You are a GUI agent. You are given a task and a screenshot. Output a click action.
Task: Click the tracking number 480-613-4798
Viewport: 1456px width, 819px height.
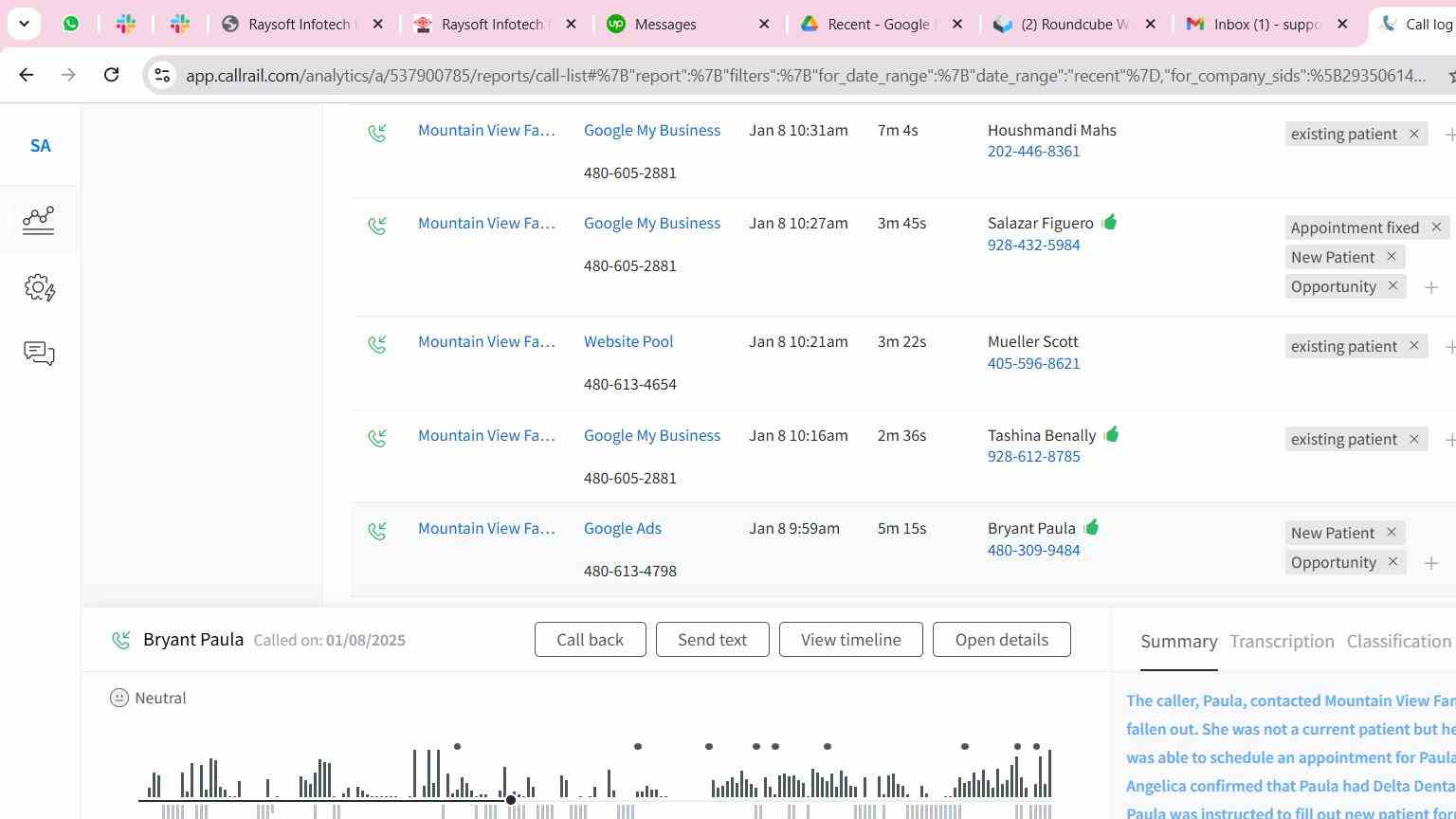coord(630,572)
